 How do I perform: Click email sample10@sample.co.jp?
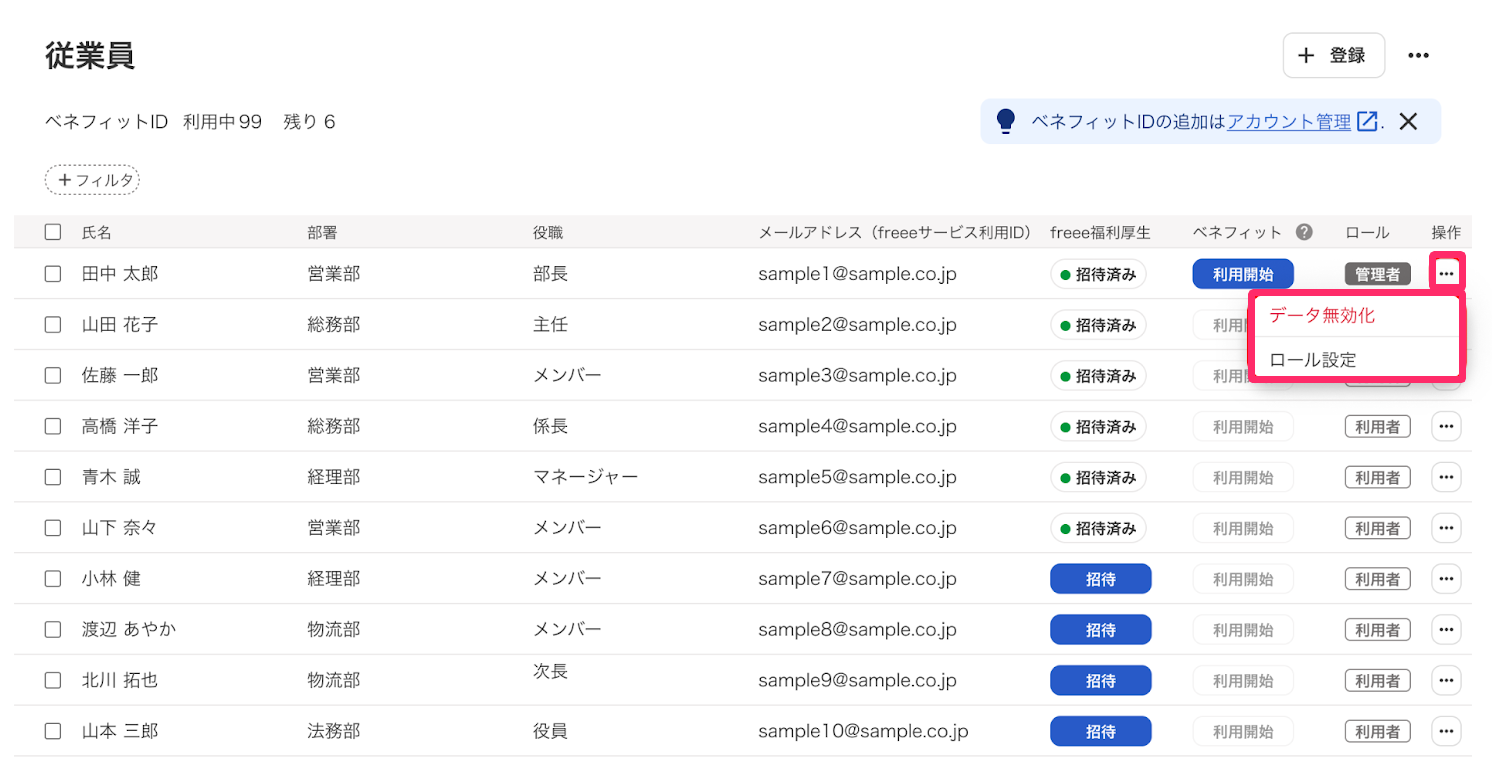pyautogui.click(x=863, y=732)
